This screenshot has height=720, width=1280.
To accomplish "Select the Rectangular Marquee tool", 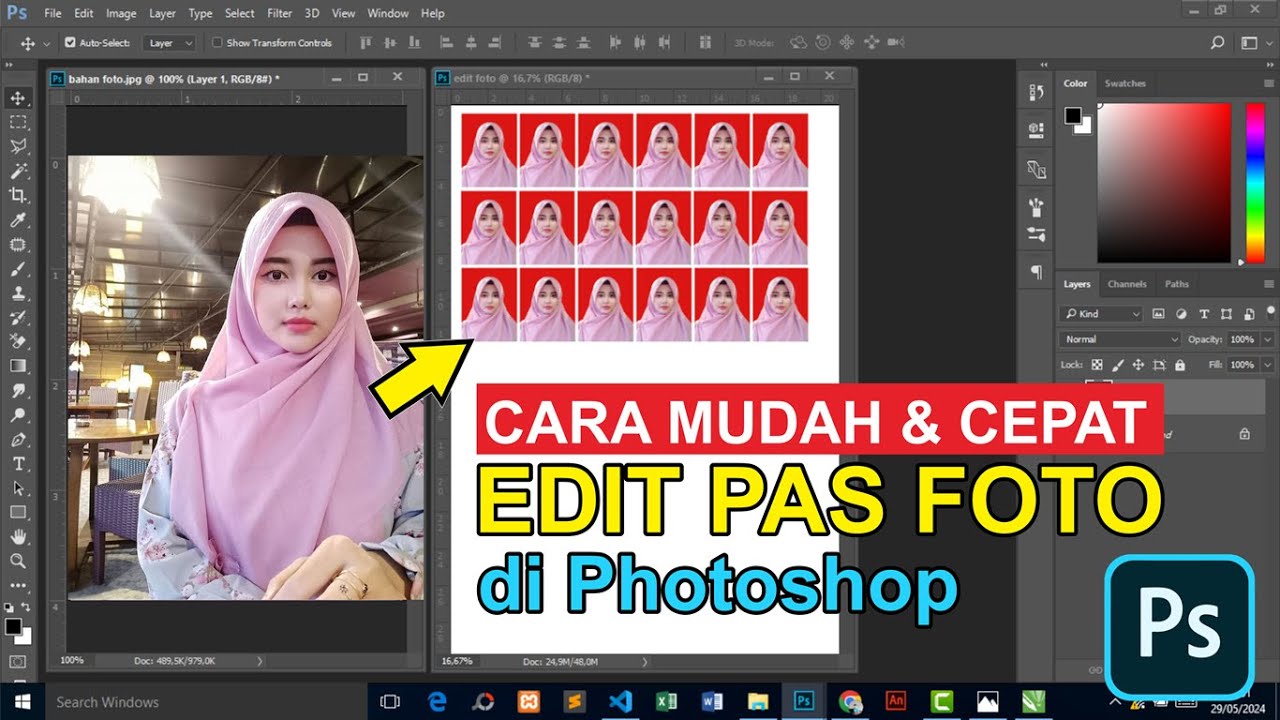I will click(x=18, y=122).
